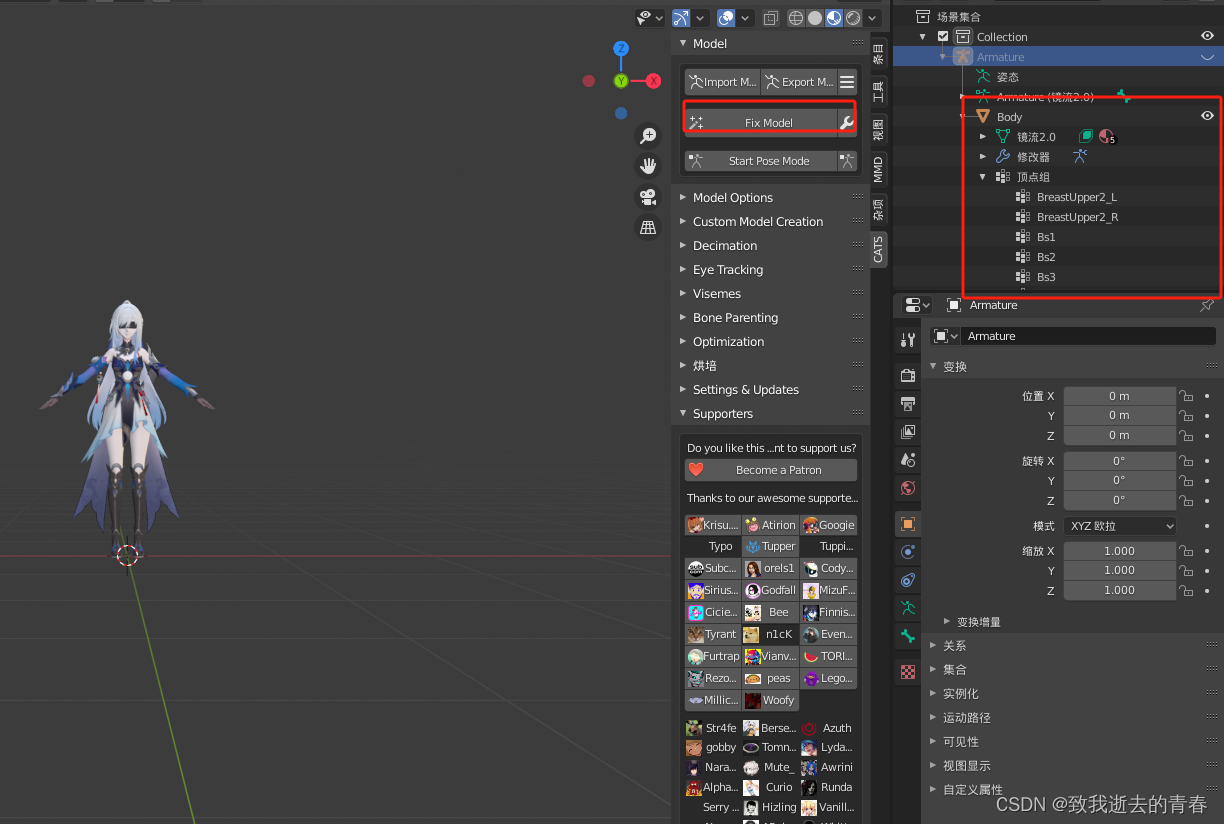Click Start Pose Mode button
The width and height of the screenshot is (1224, 824).
(x=761, y=161)
